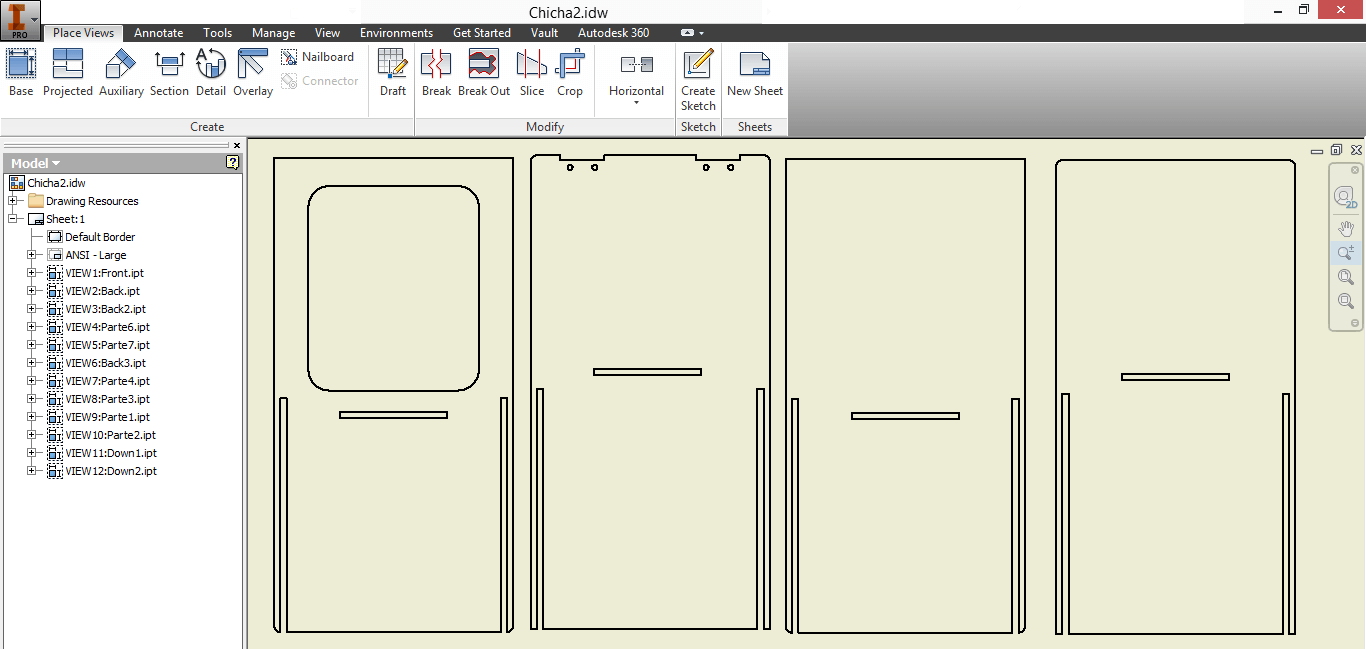
Task: Close the navigation bar
Action: click(x=1355, y=170)
